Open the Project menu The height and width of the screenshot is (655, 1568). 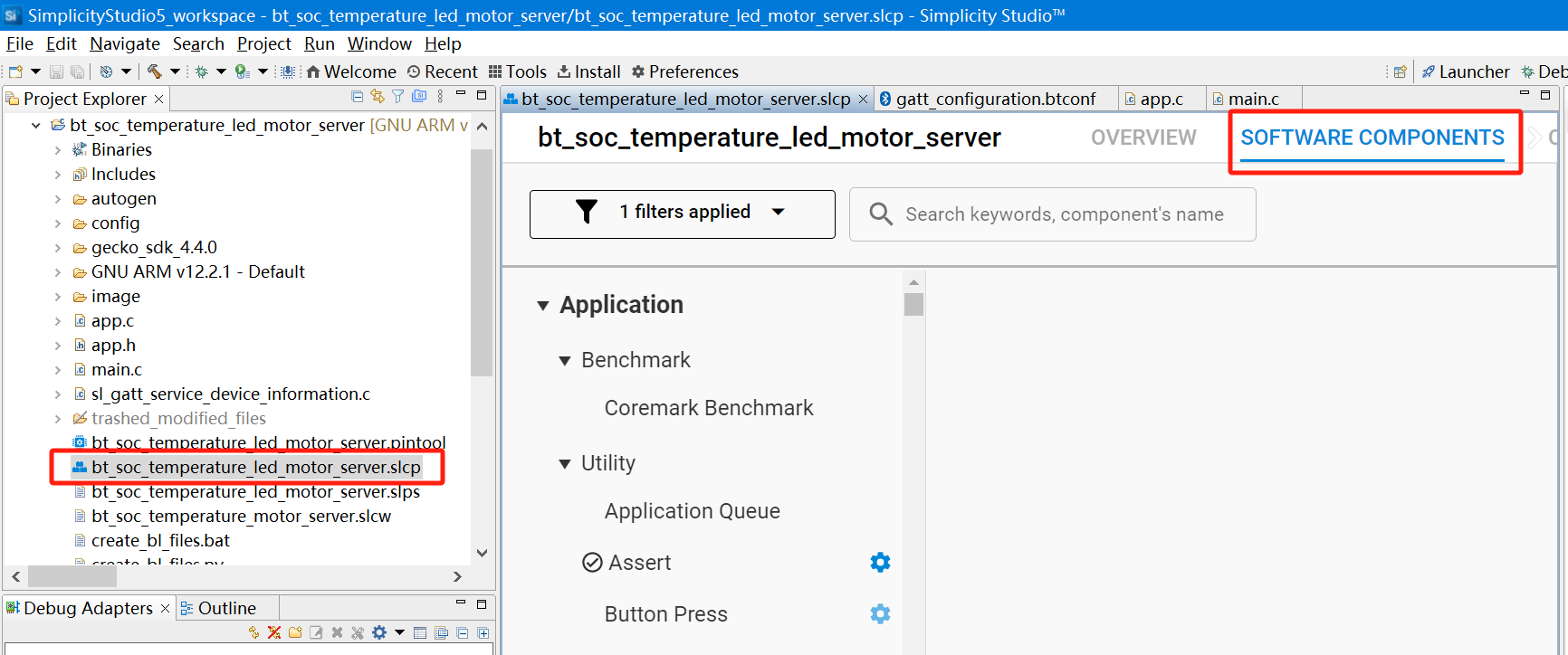[x=264, y=43]
